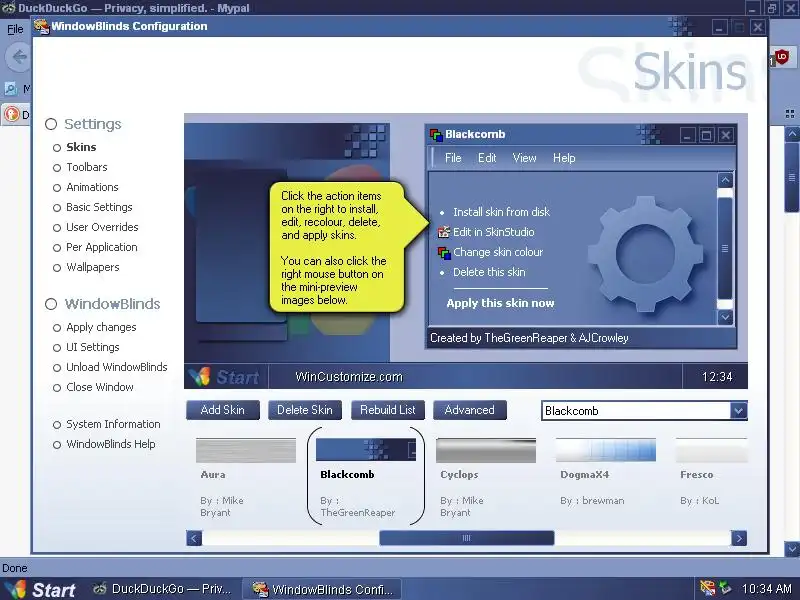The height and width of the screenshot is (600, 800).
Task: Click the search icon in Mypal bookmarks bar
Action: 11,89
